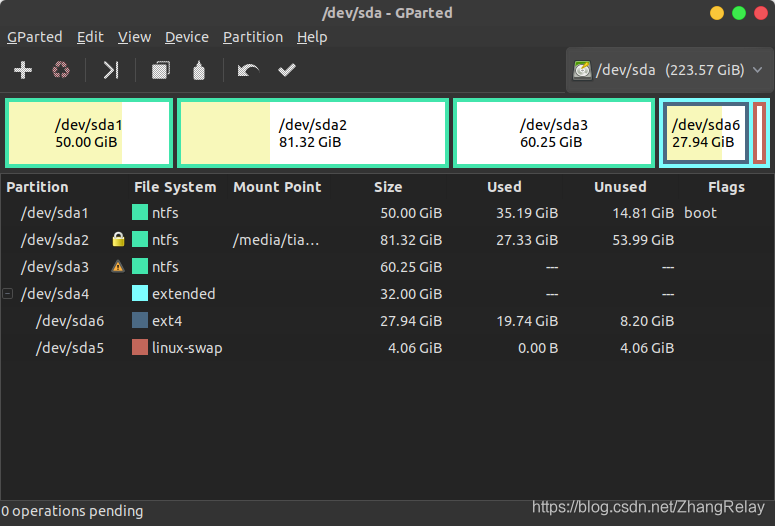Screen dimensions: 775x526
Task: Select the /dev/sda1 partition row
Action: 387,213
